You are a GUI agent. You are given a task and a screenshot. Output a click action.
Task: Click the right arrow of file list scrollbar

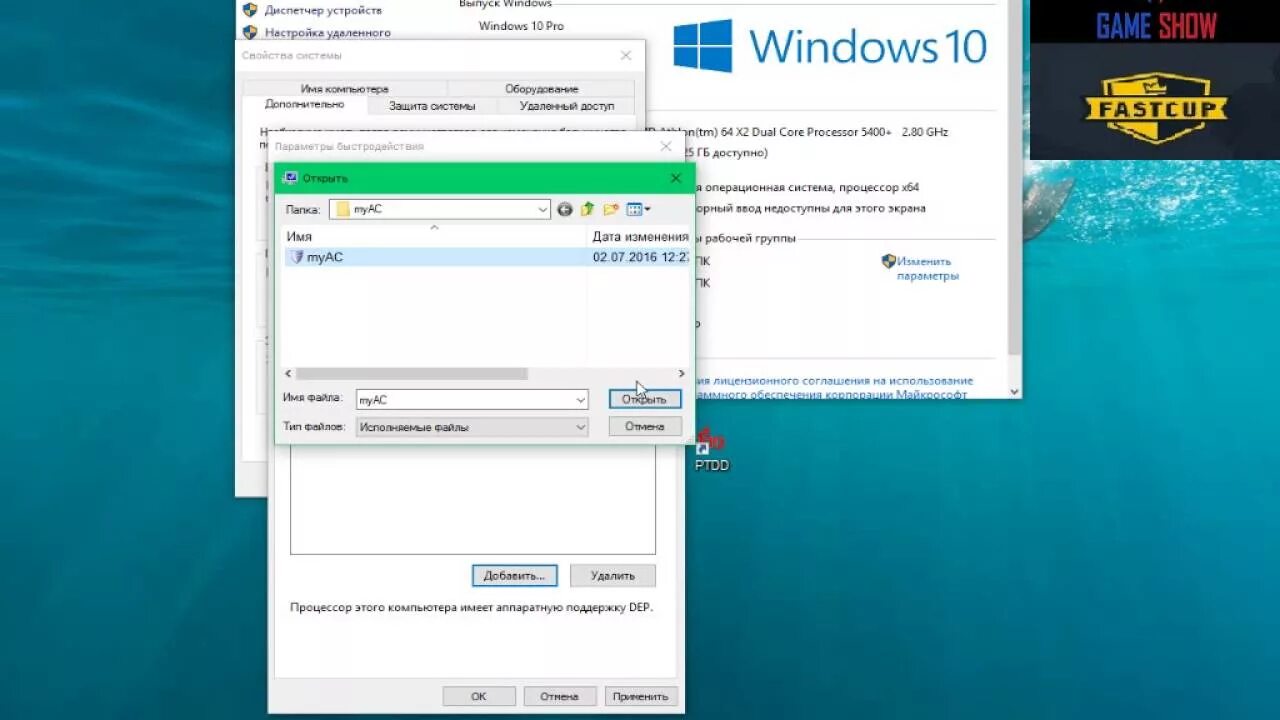682,373
